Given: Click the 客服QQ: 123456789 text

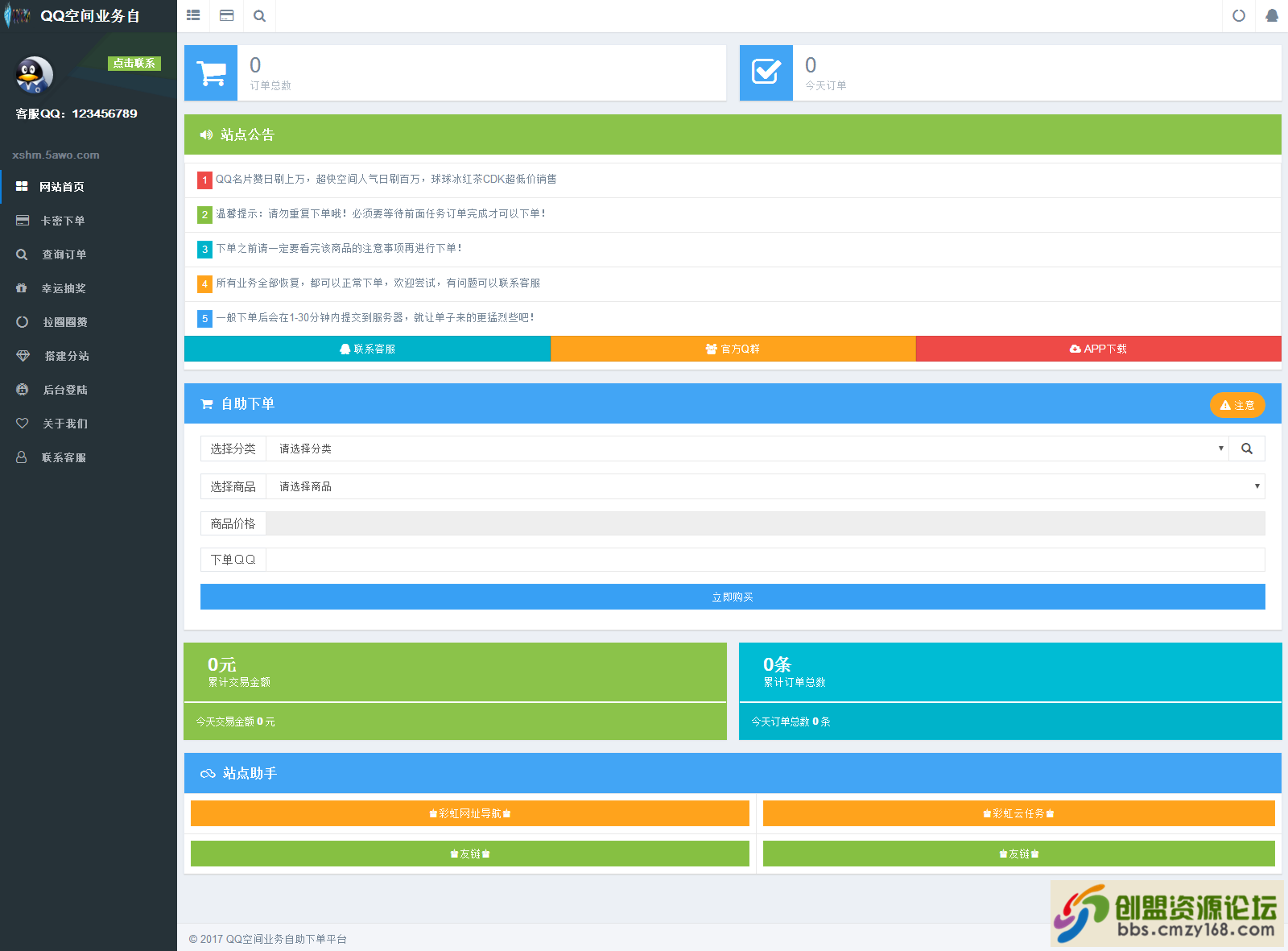Looking at the screenshot, I should 76,114.
